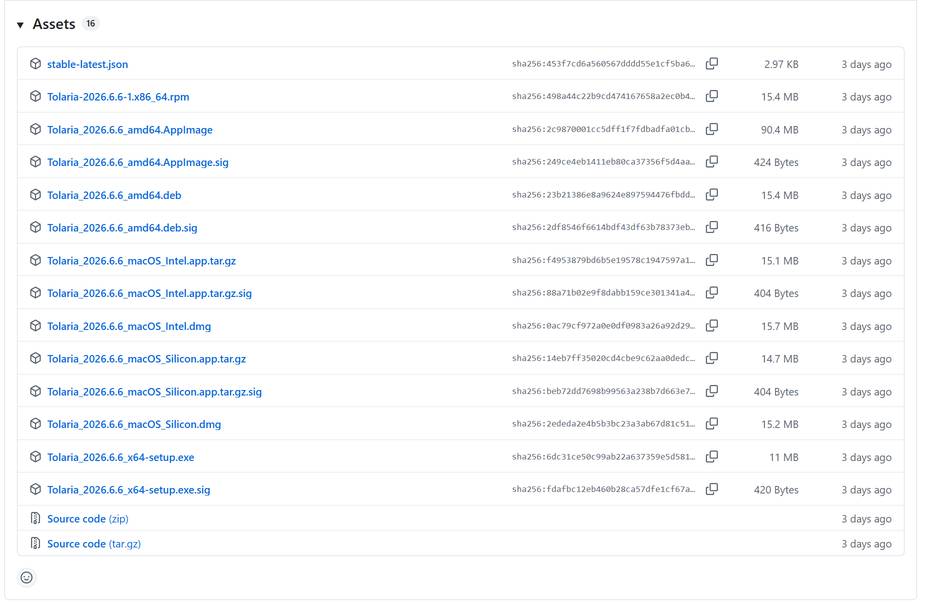Copy SHA256 hash for macOS_Intel.dmg

(x=712, y=326)
